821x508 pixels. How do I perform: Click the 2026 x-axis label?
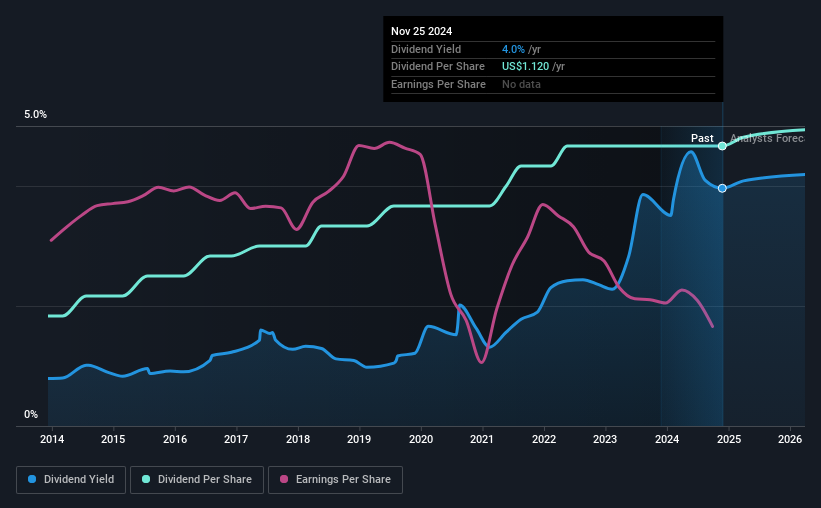tap(790, 439)
